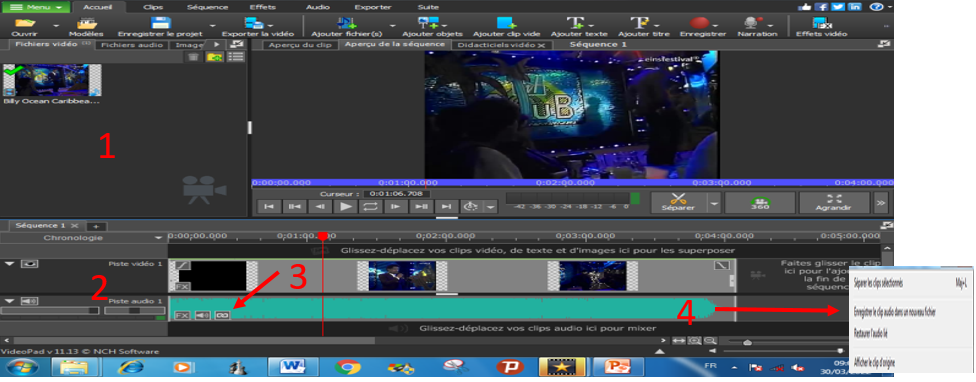
Task: Switch to the Exporter ribbon tab
Action: pos(373,7)
